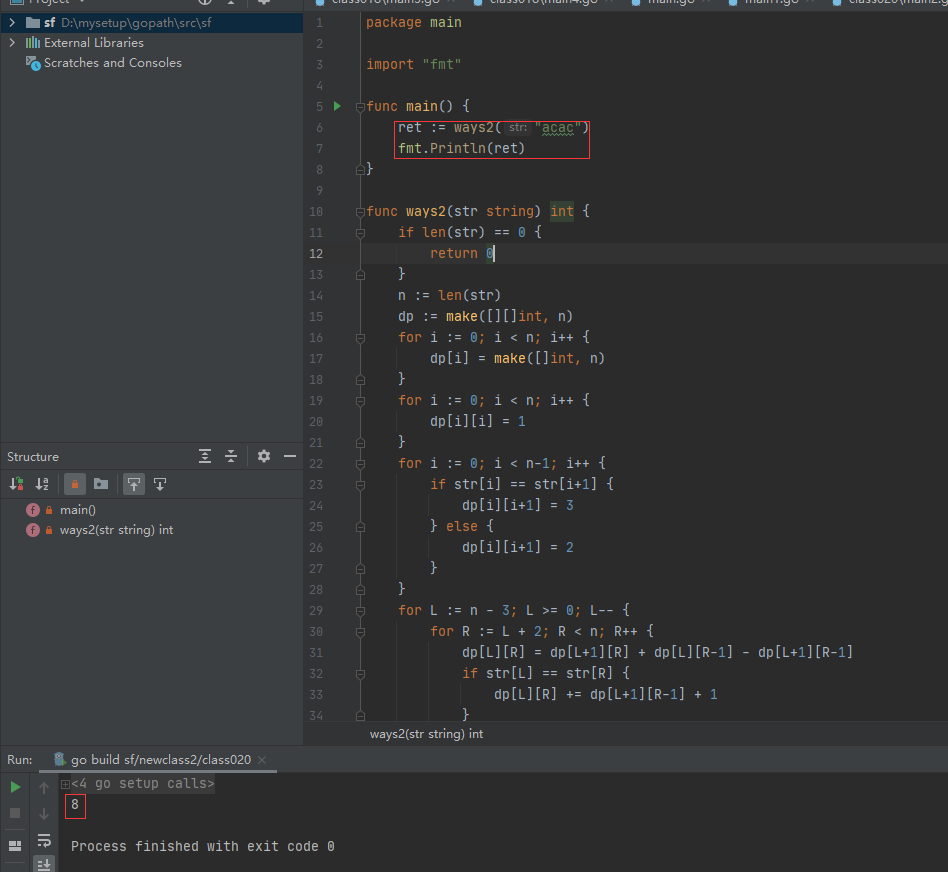The width and height of the screenshot is (948, 872).
Task: Fold the if len(str) block at line 11
Action: [x=360, y=233]
